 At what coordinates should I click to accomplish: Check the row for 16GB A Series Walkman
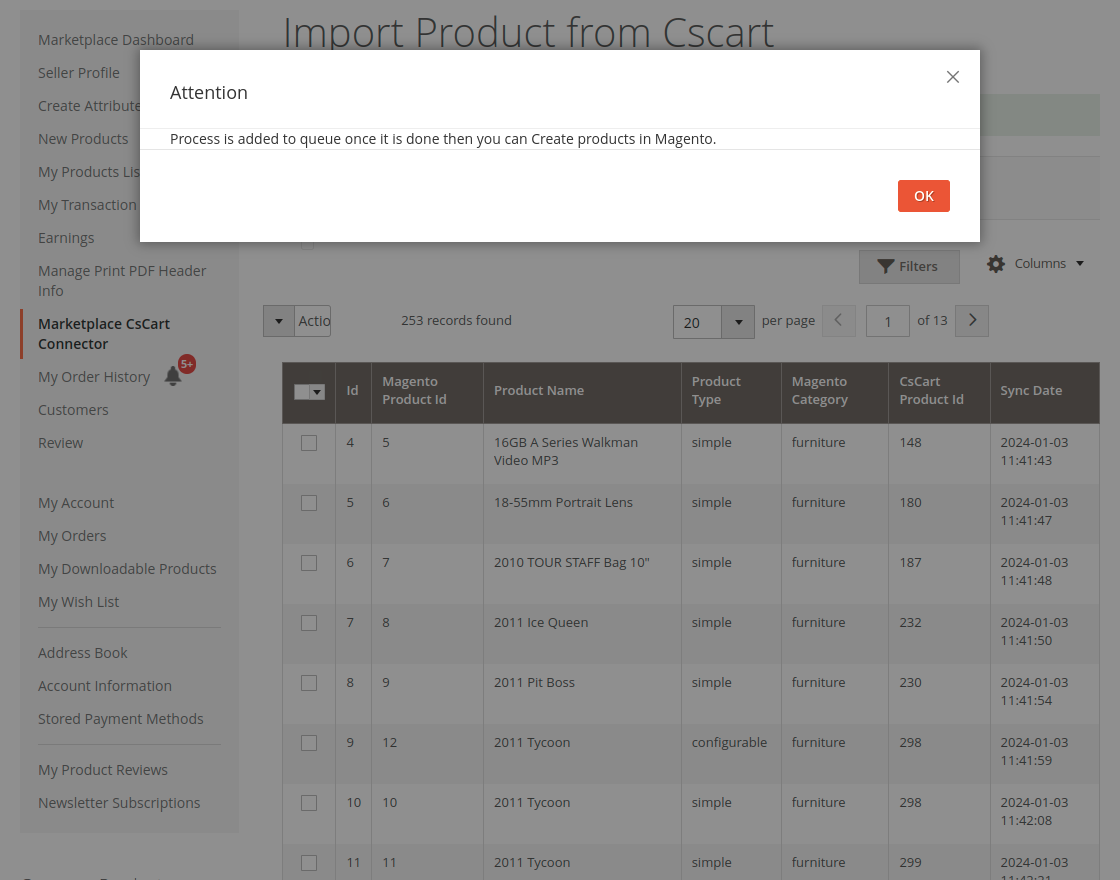[309, 443]
